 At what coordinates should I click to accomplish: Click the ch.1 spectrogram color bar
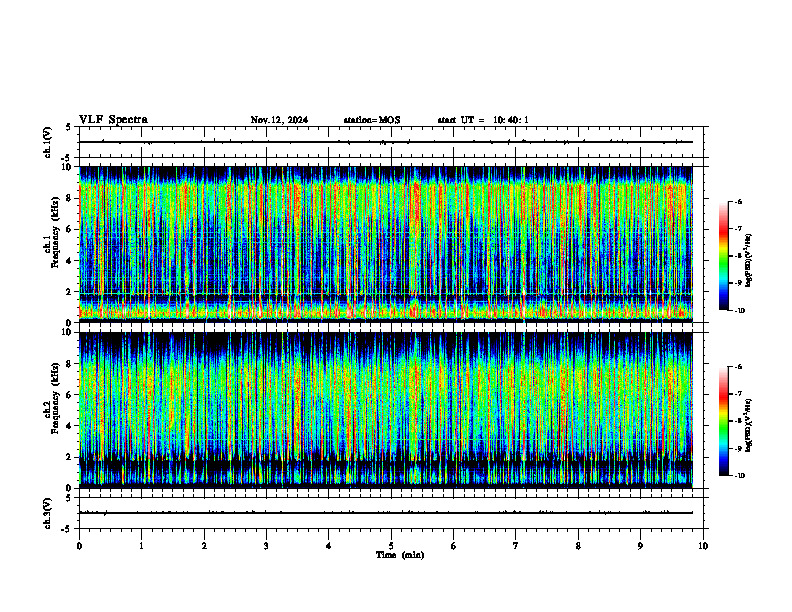pos(723,256)
